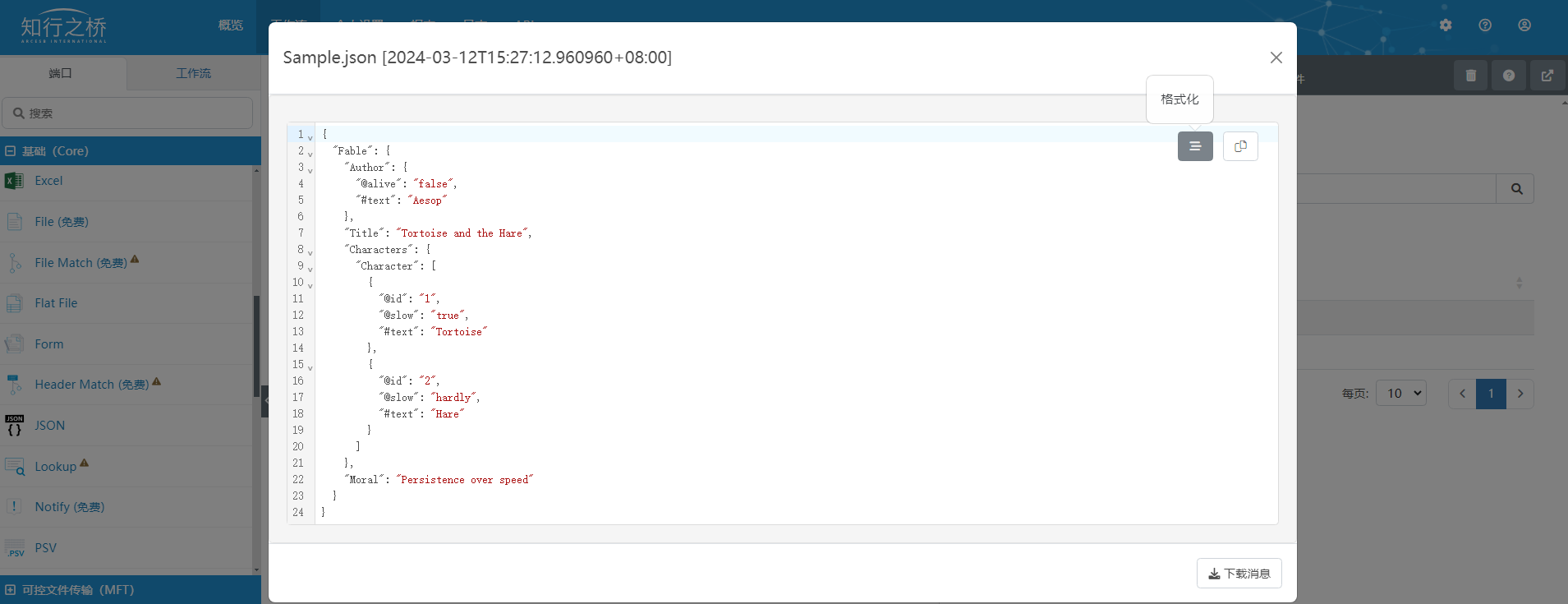Select the File Match connector icon
The width and height of the screenshot is (1568, 604).
pos(14,263)
